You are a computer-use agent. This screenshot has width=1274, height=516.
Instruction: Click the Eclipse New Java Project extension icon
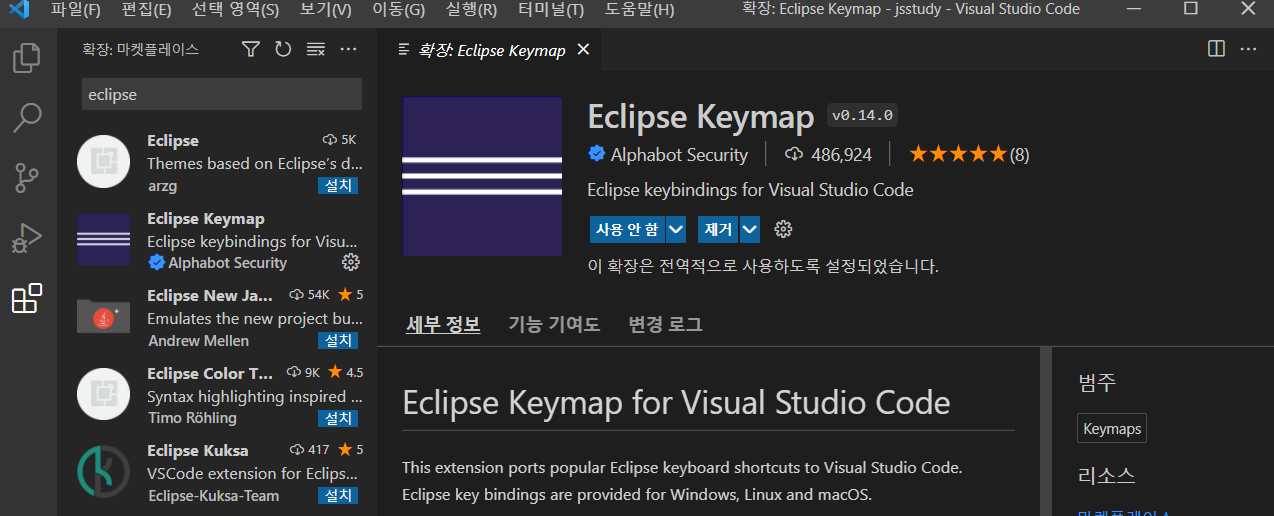point(104,316)
